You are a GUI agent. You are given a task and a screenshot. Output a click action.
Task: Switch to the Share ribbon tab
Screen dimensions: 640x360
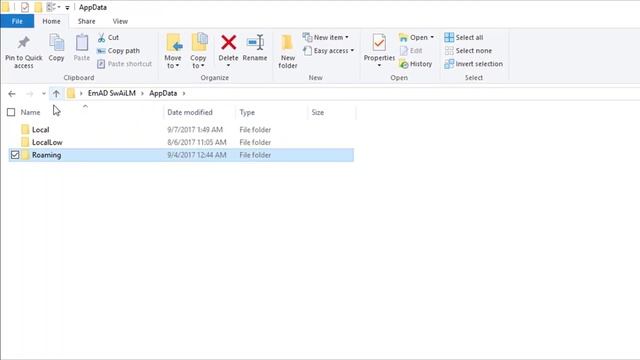[87, 21]
